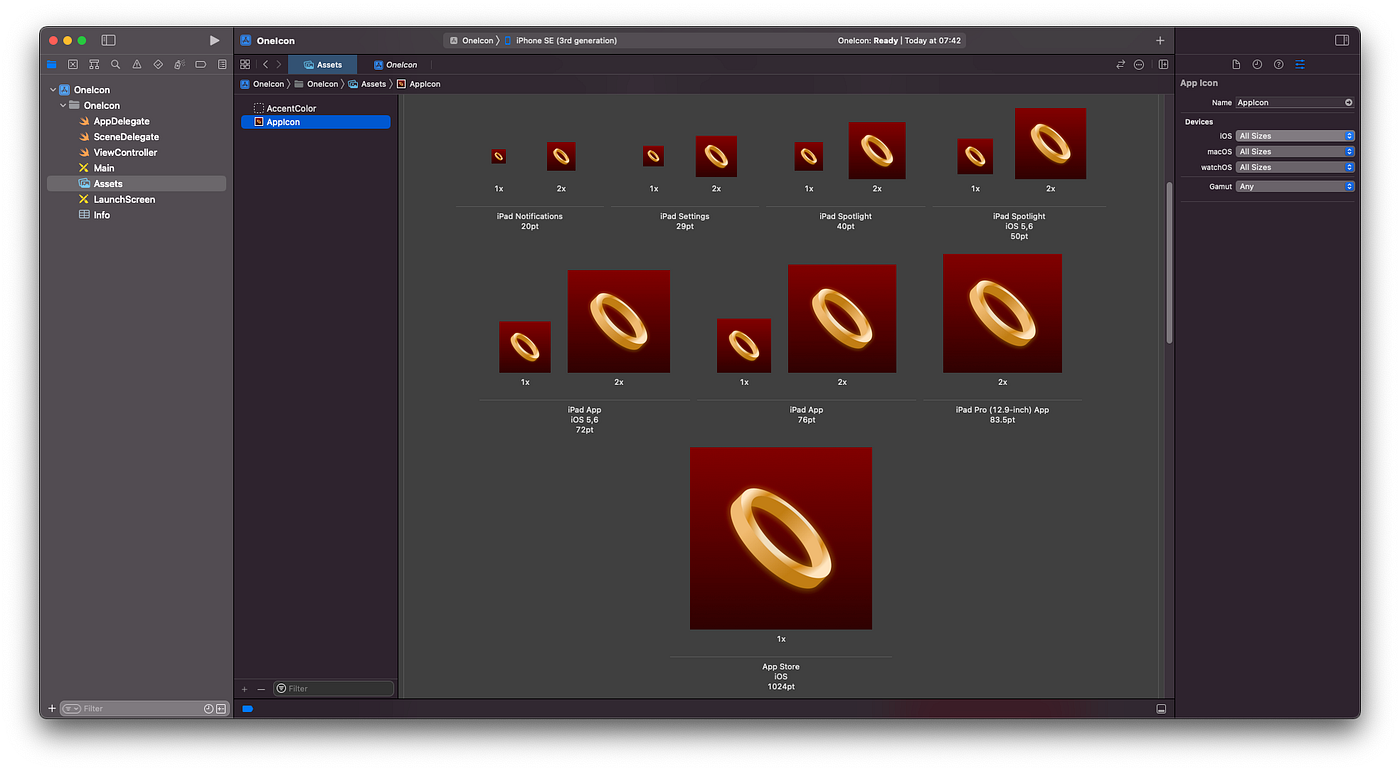Open the Report navigator list icon

(221, 64)
